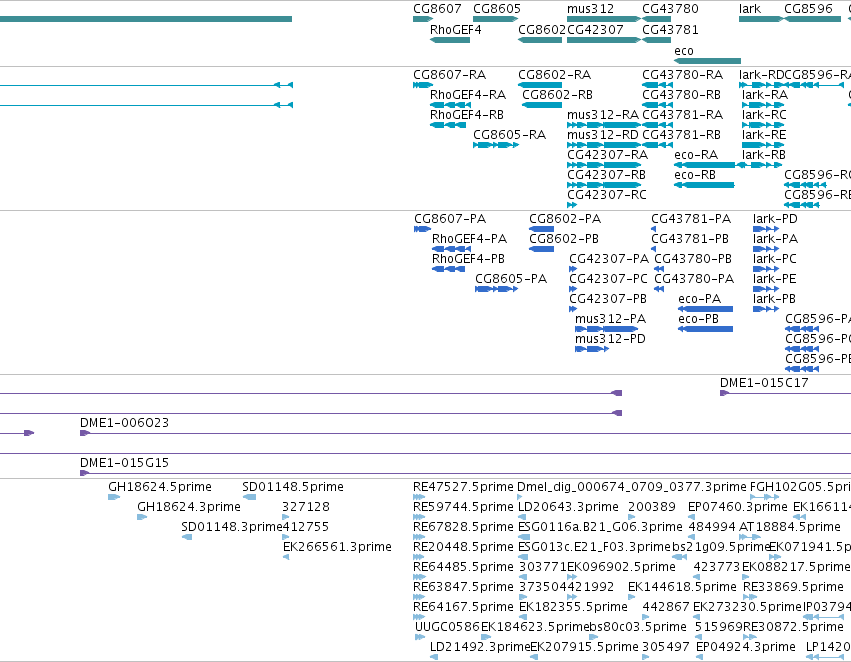Image resolution: width=851 pixels, height=662 pixels.
Task: Click the CG43781-RB transcript label
Action: pos(681,135)
